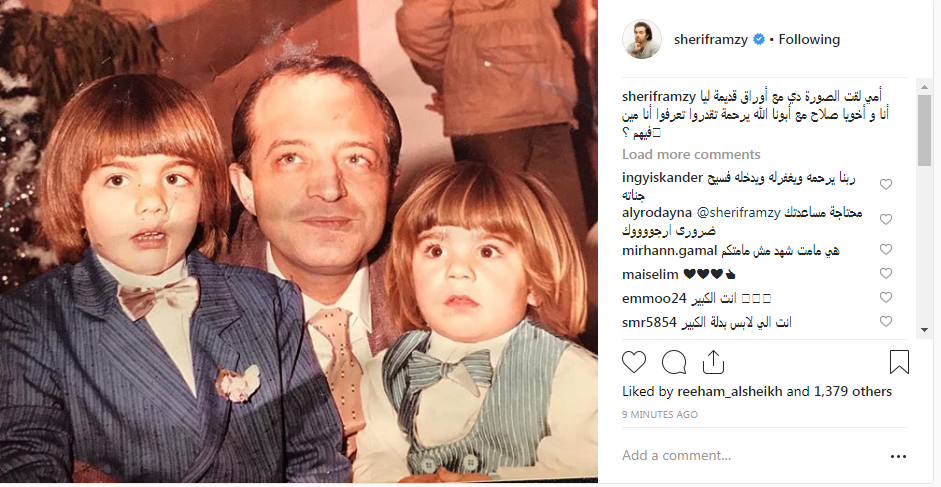Viewport: 941px width, 487px height.
Task: Like the comment by maiselim
Action: click(886, 273)
